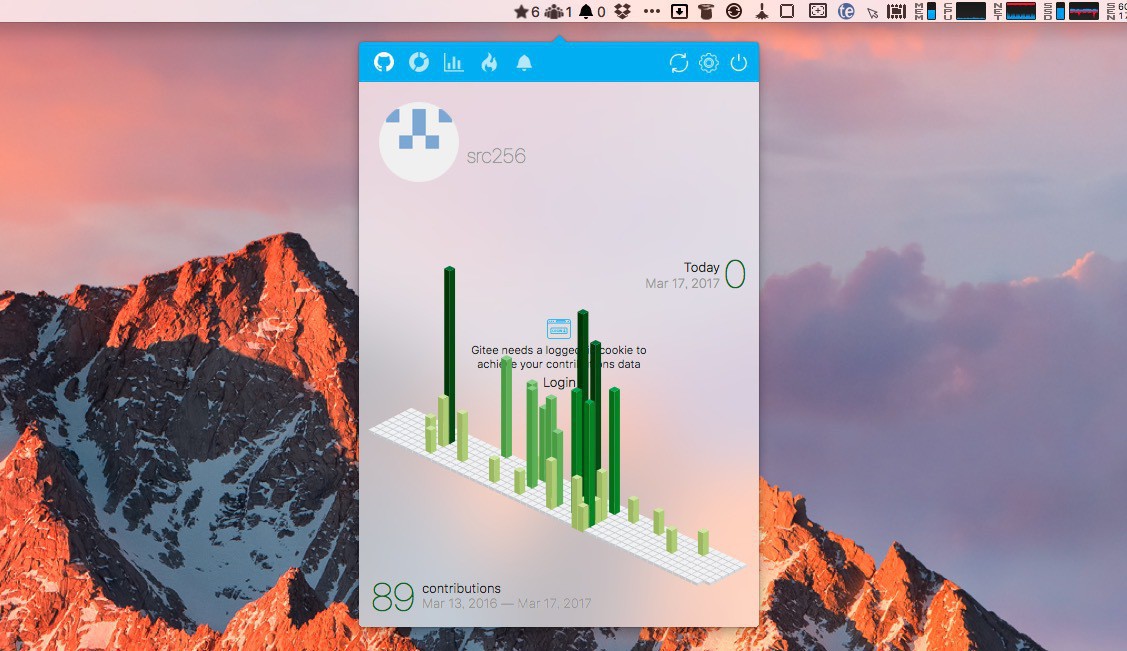This screenshot has width=1127, height=651.
Task: Click the CPU usage graph in menu bar
Action: click(965, 11)
